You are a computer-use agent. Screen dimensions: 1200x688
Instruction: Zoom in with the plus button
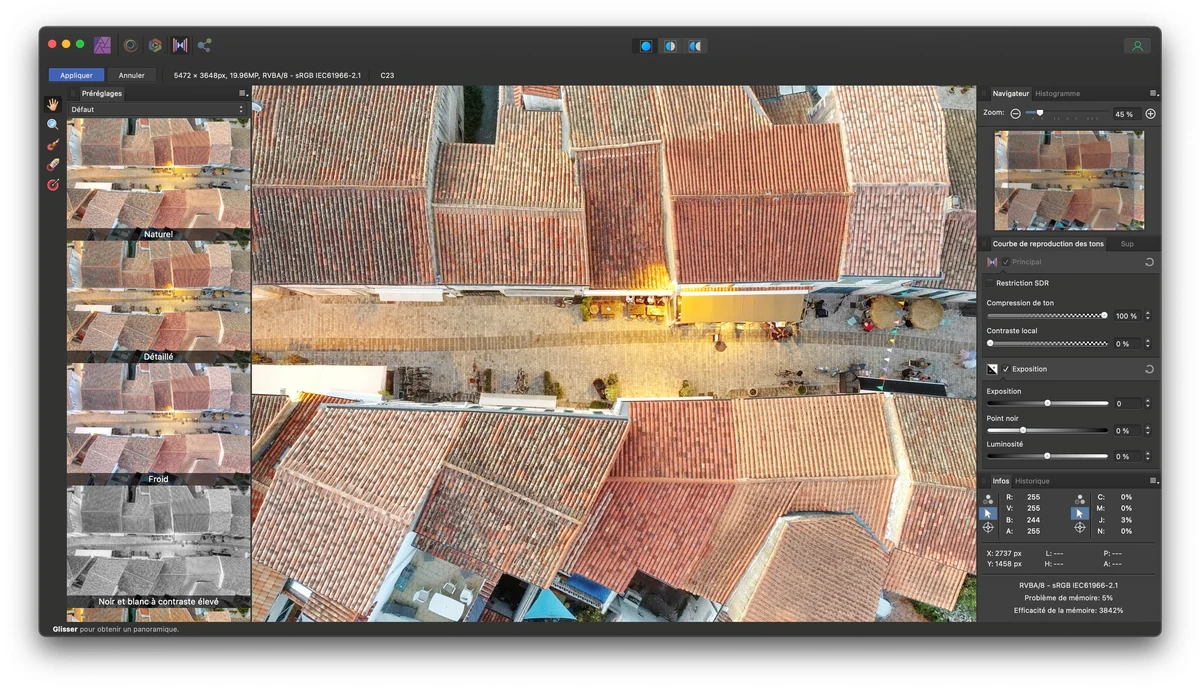(1150, 114)
